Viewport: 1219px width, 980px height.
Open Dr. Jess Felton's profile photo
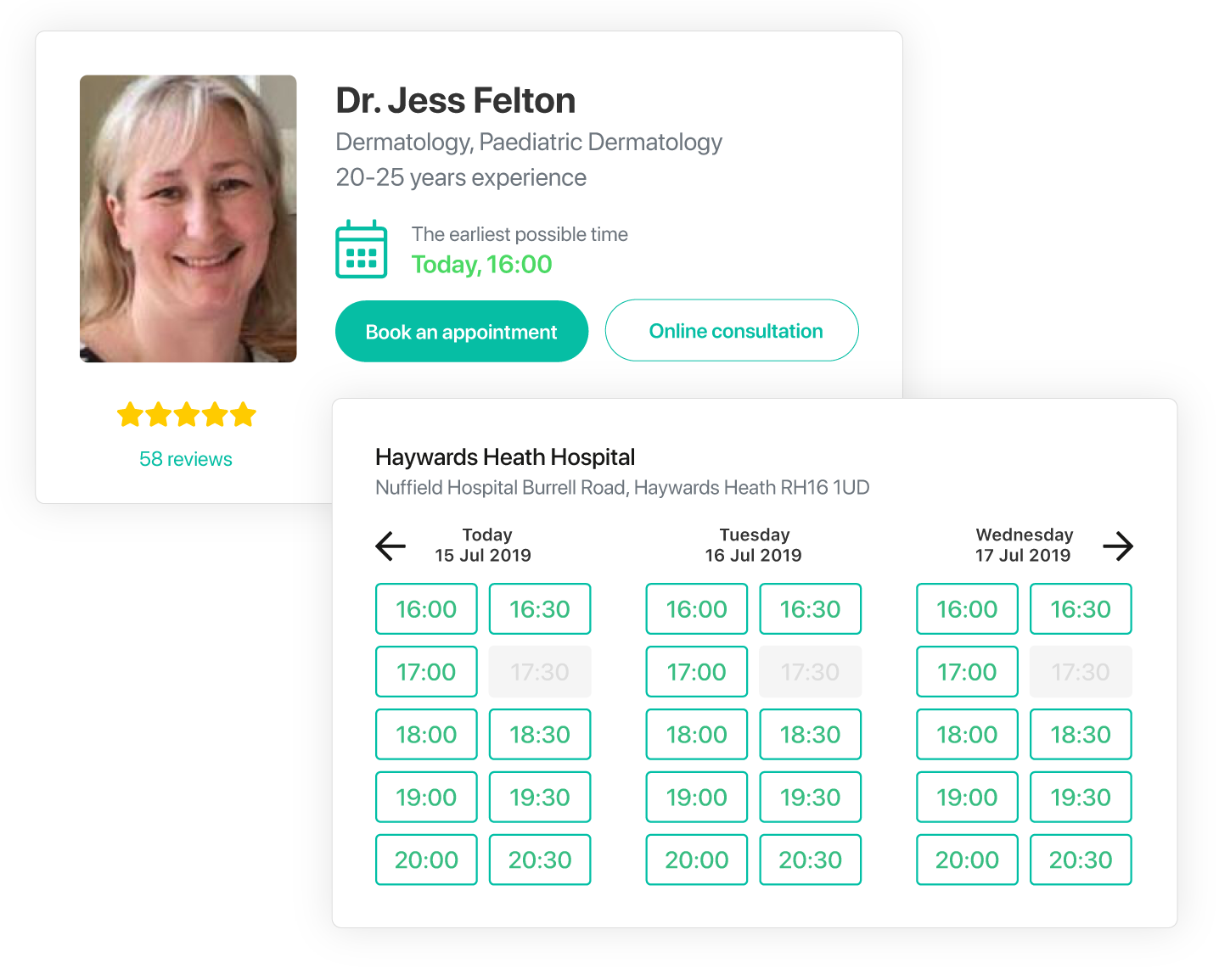188,219
